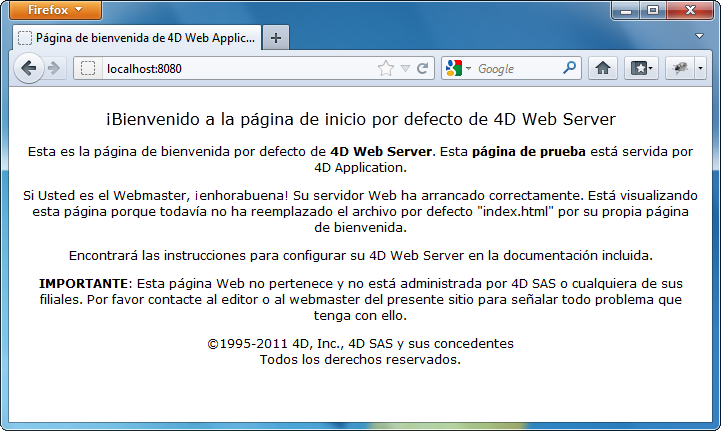Select the 4D Web Application welcome tab
This screenshot has width=721, height=431.
tap(137, 38)
